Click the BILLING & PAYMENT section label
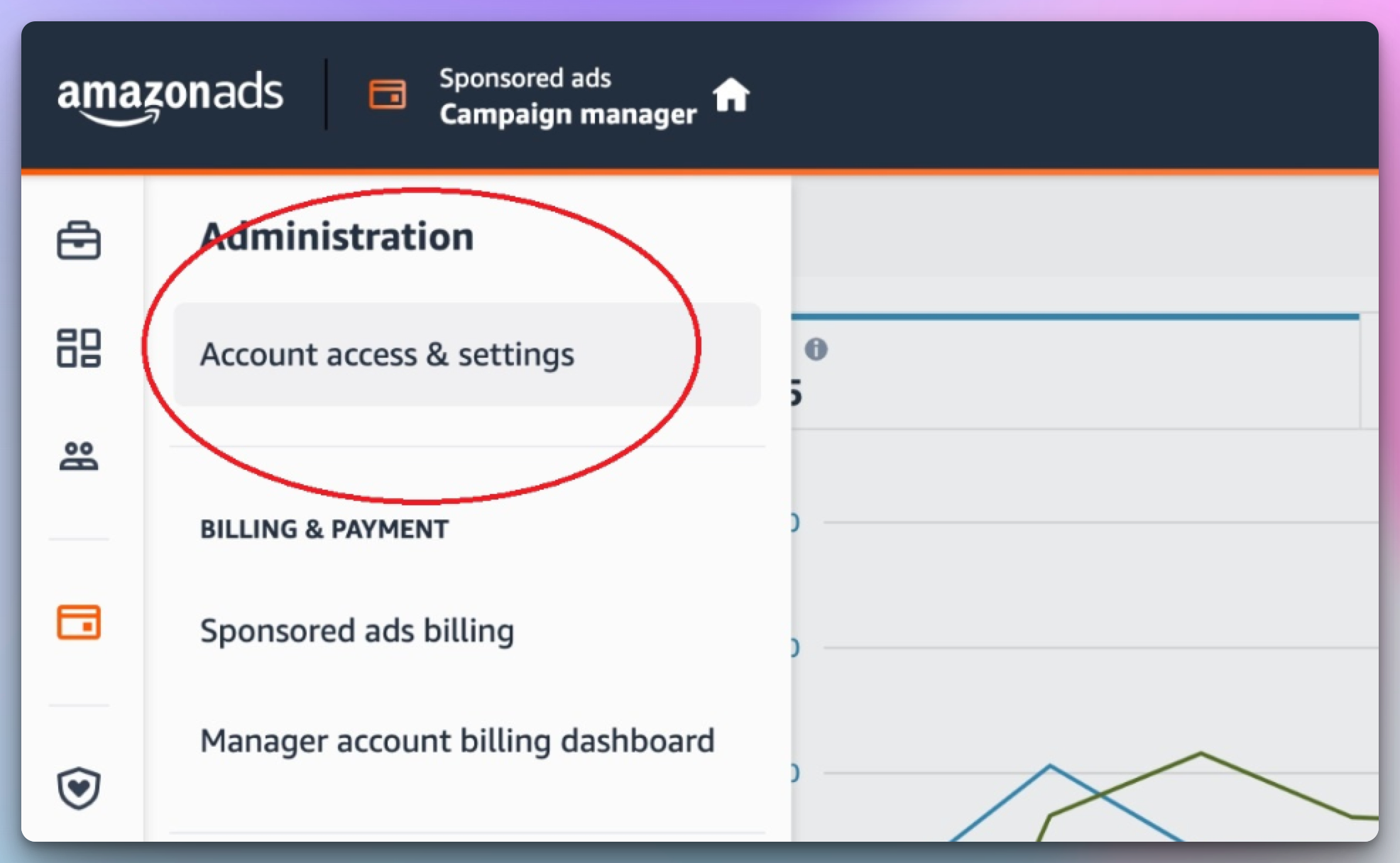The height and width of the screenshot is (863, 1400). tap(324, 529)
